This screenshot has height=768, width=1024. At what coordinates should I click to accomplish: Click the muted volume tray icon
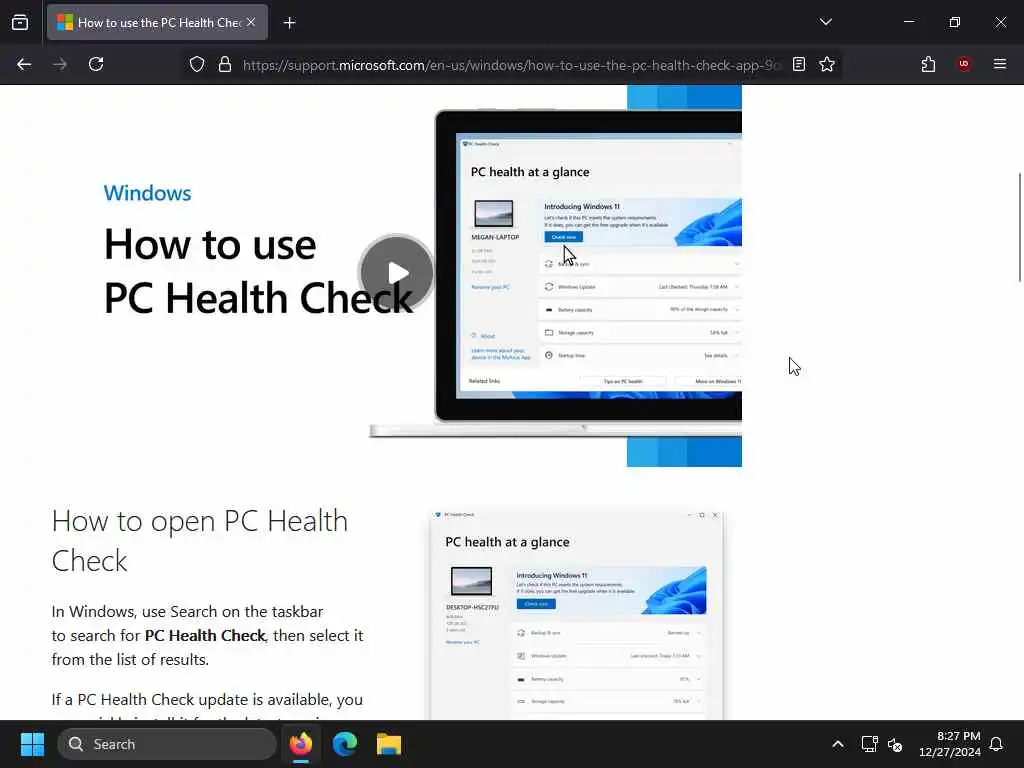[895, 744]
